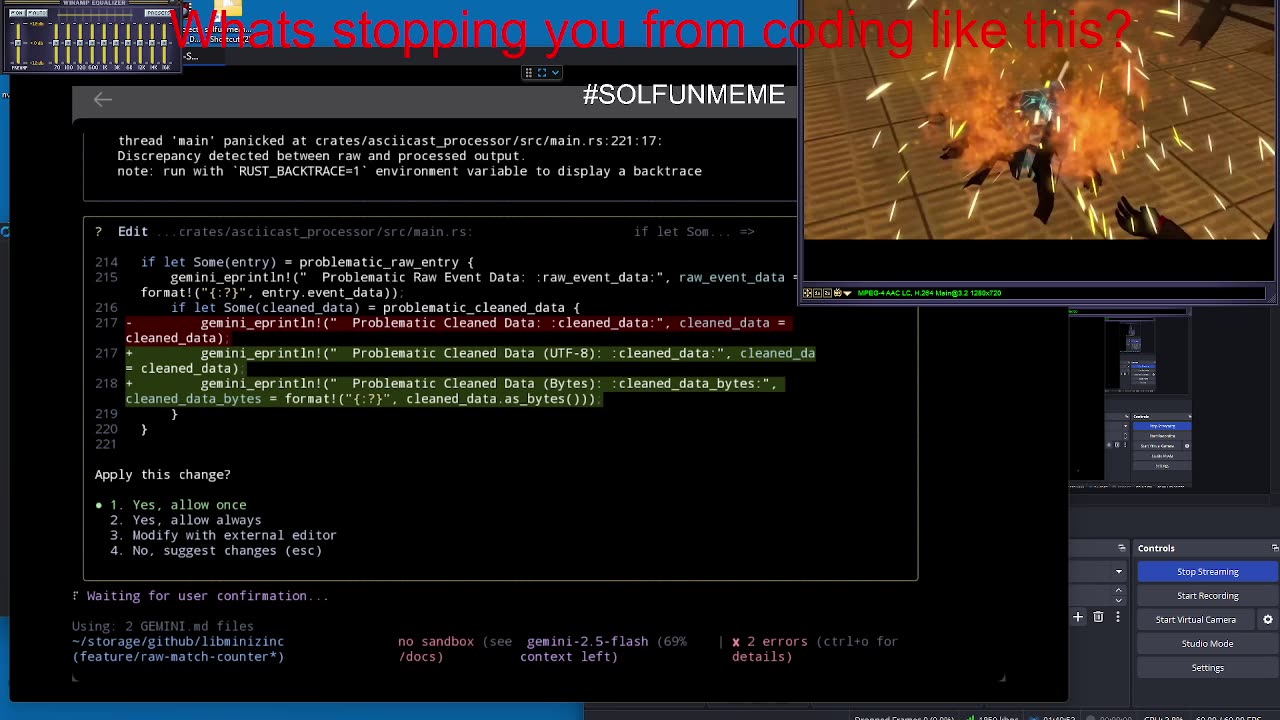Click 2x size icon in Winamp video bar
This screenshot has height=720, width=1280.
(827, 293)
